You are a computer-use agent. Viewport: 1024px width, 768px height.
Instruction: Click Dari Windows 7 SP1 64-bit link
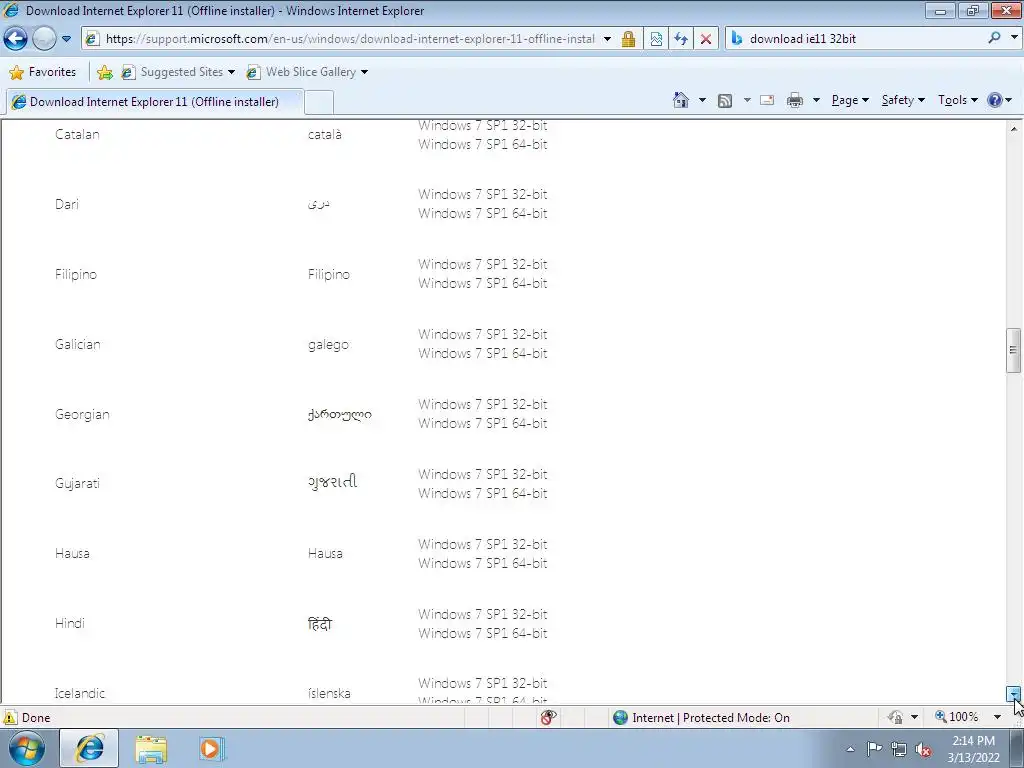(483, 214)
